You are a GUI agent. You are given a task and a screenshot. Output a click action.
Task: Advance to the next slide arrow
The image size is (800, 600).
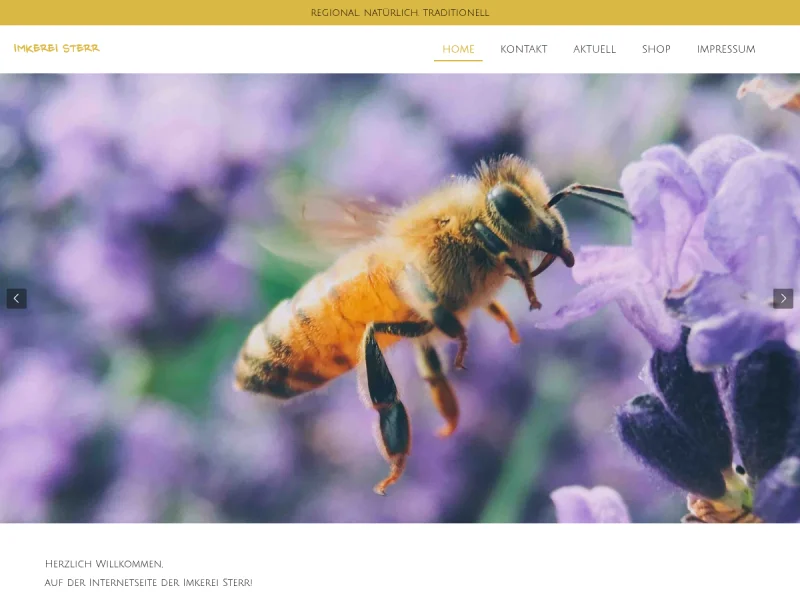[x=783, y=298]
